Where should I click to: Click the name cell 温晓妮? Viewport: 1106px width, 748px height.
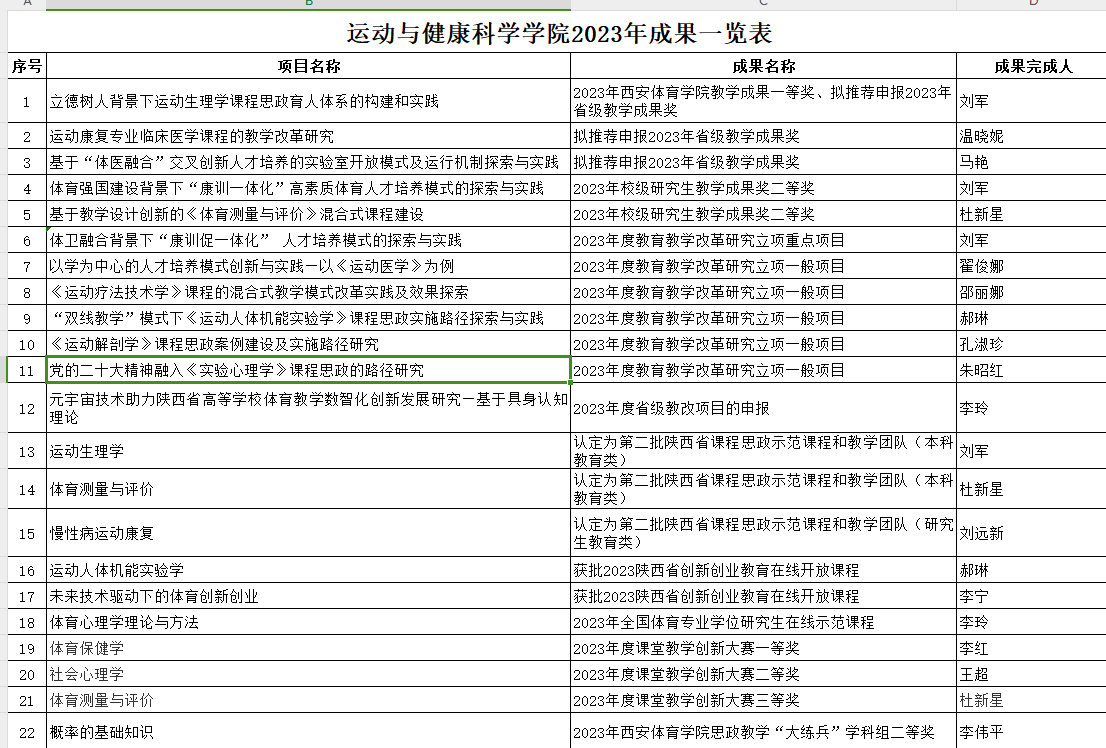(1030, 136)
